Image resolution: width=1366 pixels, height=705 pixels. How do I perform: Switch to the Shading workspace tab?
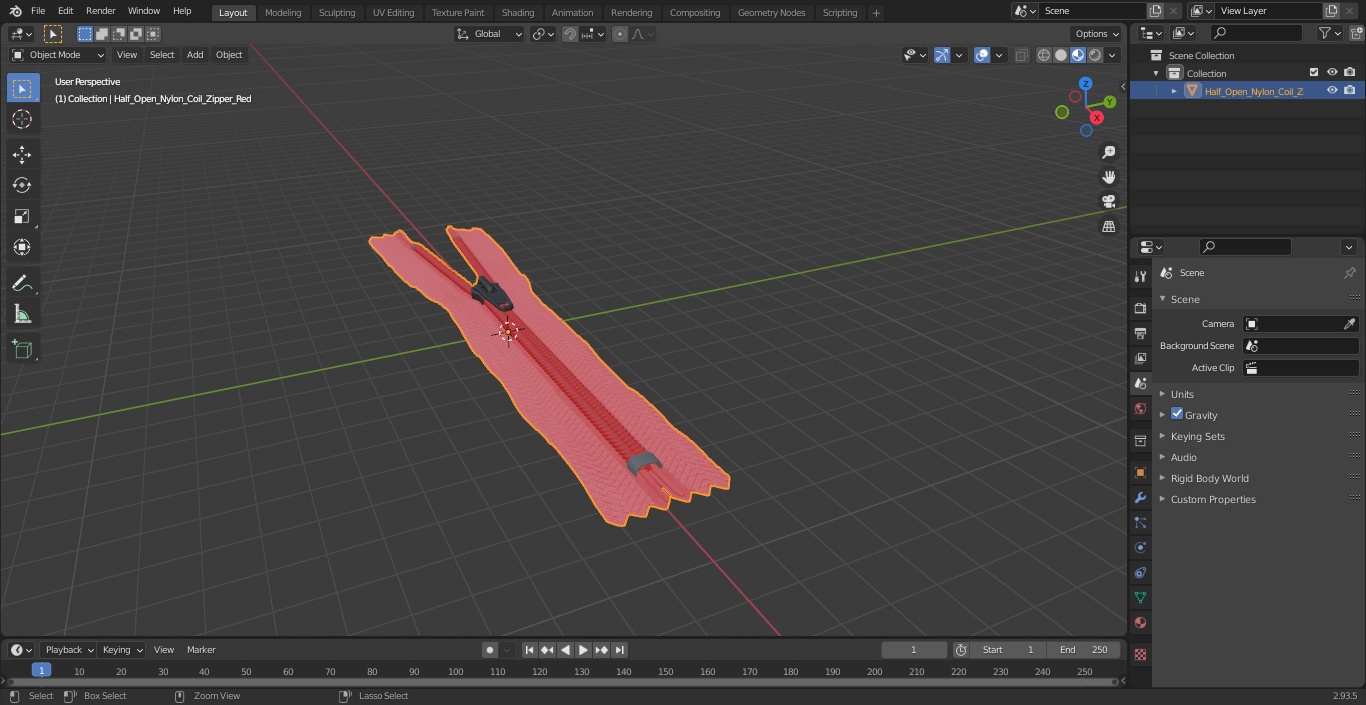[x=518, y=12]
